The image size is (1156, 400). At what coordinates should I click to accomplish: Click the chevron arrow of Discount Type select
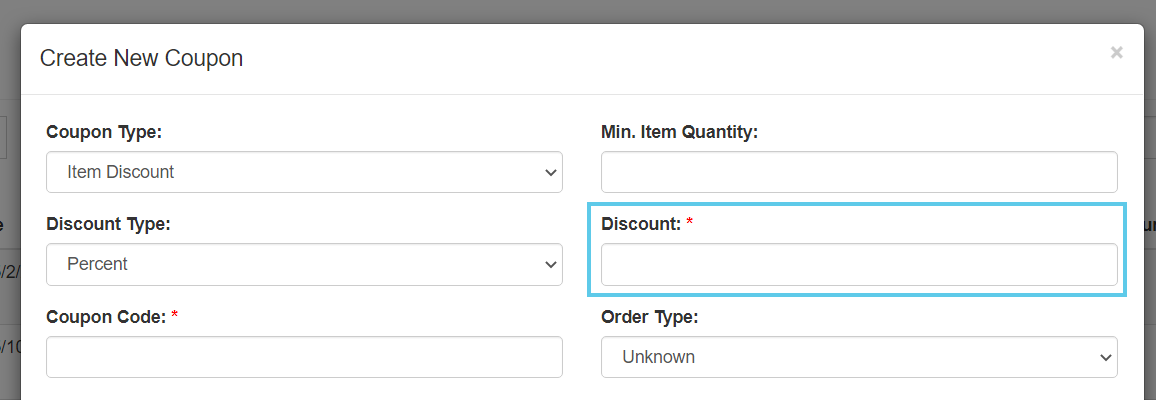tap(550, 264)
